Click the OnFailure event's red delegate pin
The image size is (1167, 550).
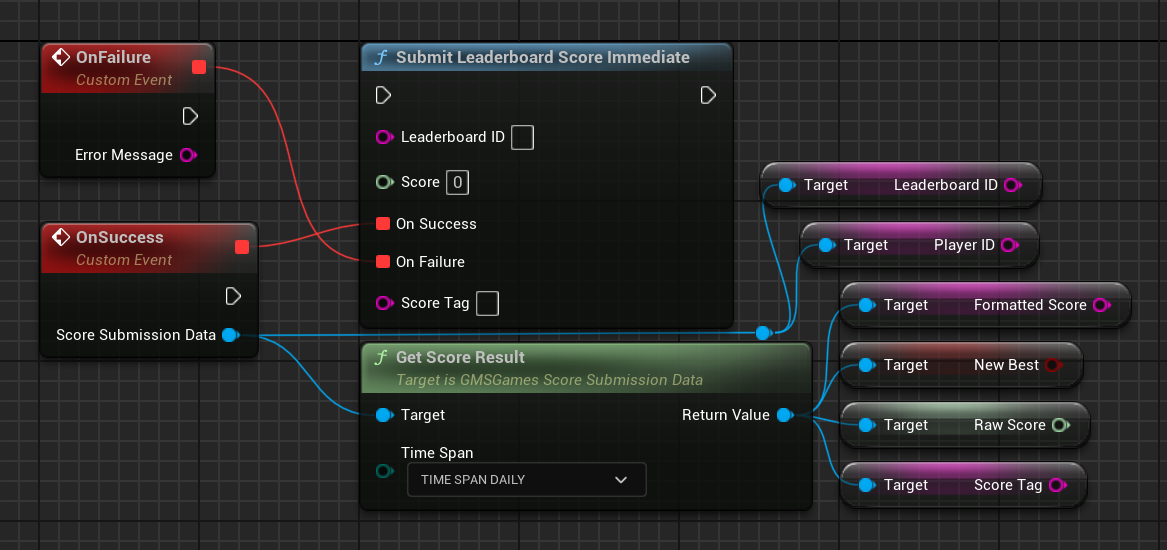[x=198, y=67]
